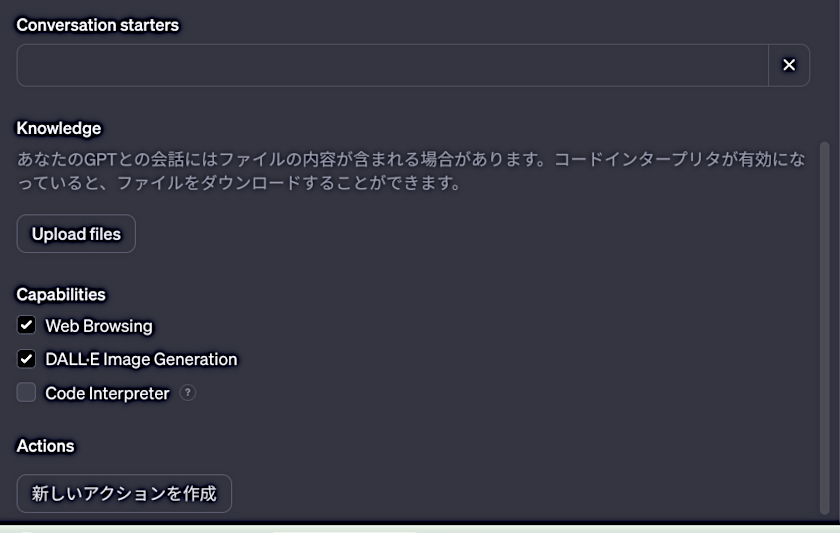Click into the Conversation starters text field
This screenshot has width=840, height=533.
pyautogui.click(x=393, y=65)
